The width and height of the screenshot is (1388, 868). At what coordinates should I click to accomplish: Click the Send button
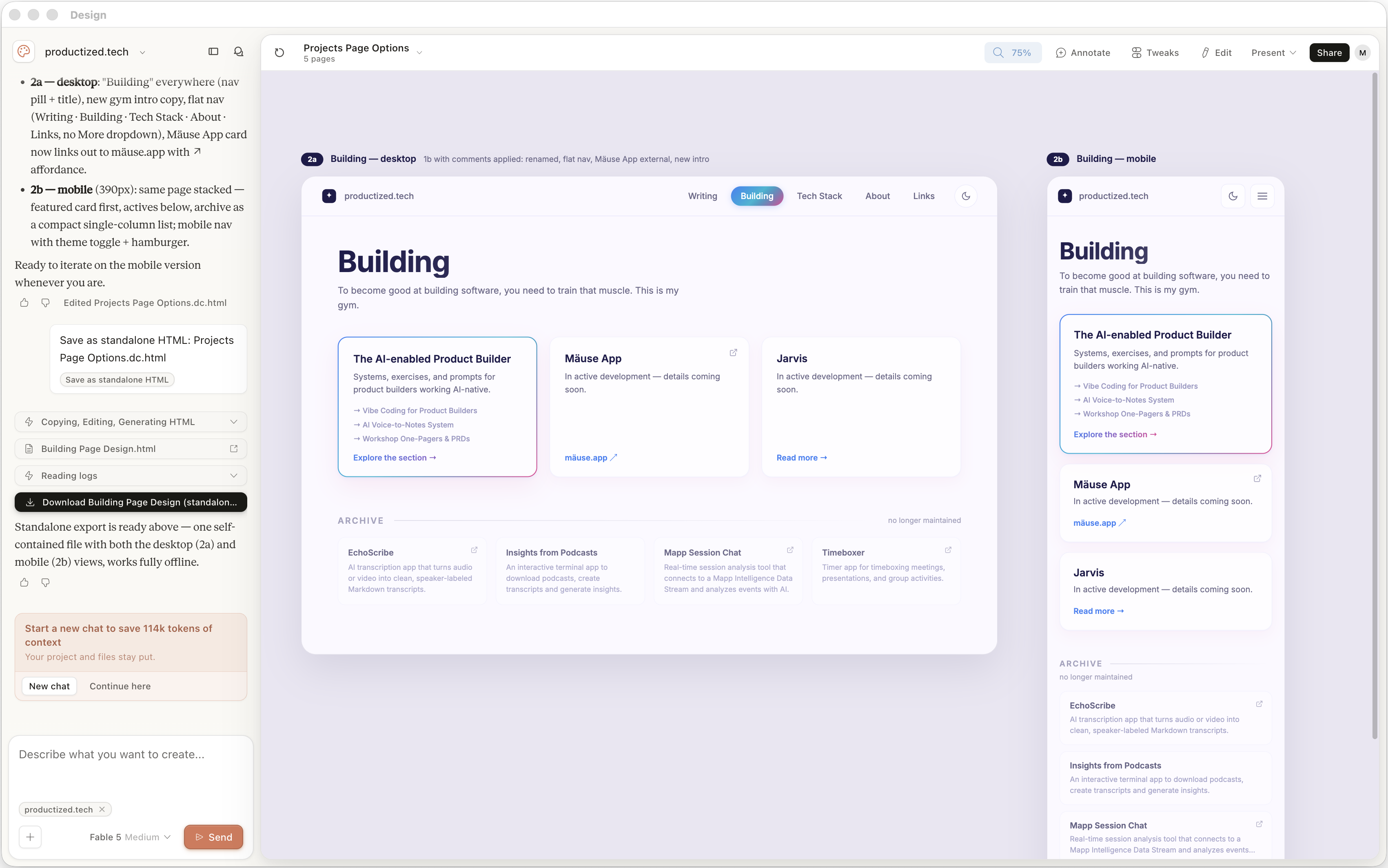point(213,837)
